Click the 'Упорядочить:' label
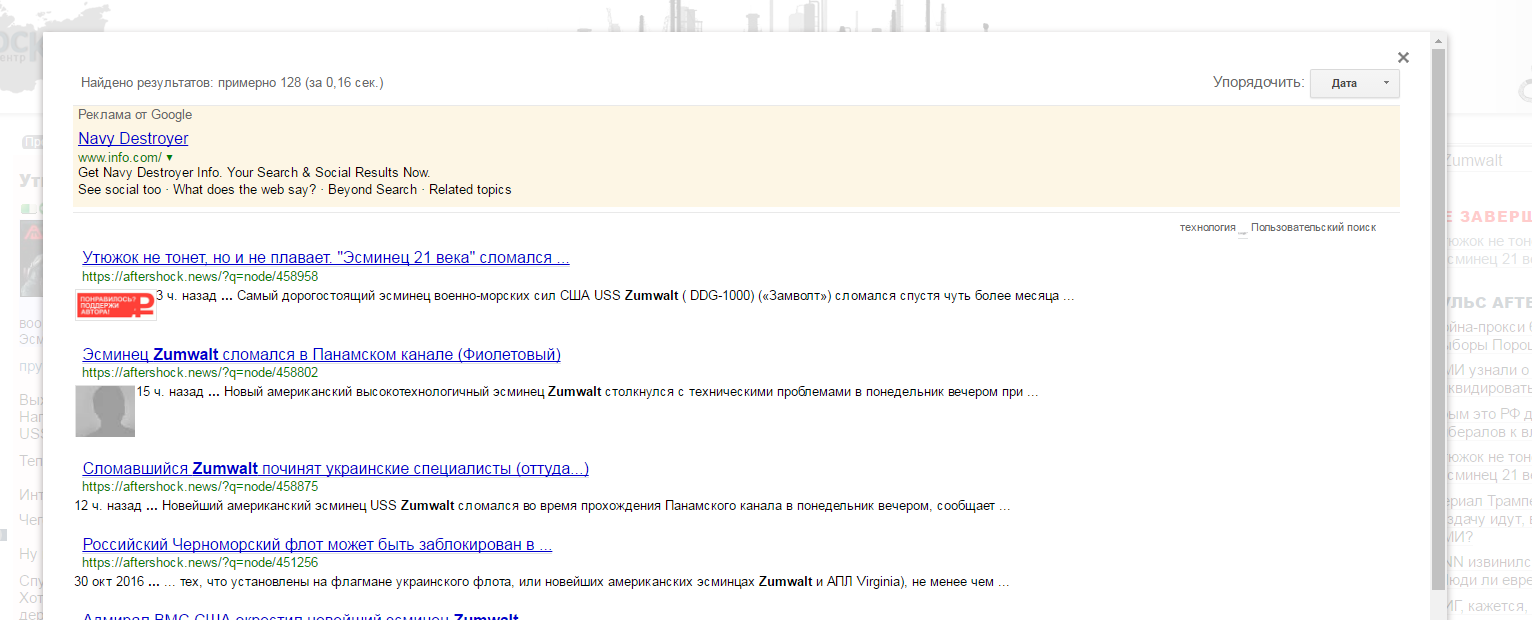1532x620 pixels. pyautogui.click(x=1258, y=82)
